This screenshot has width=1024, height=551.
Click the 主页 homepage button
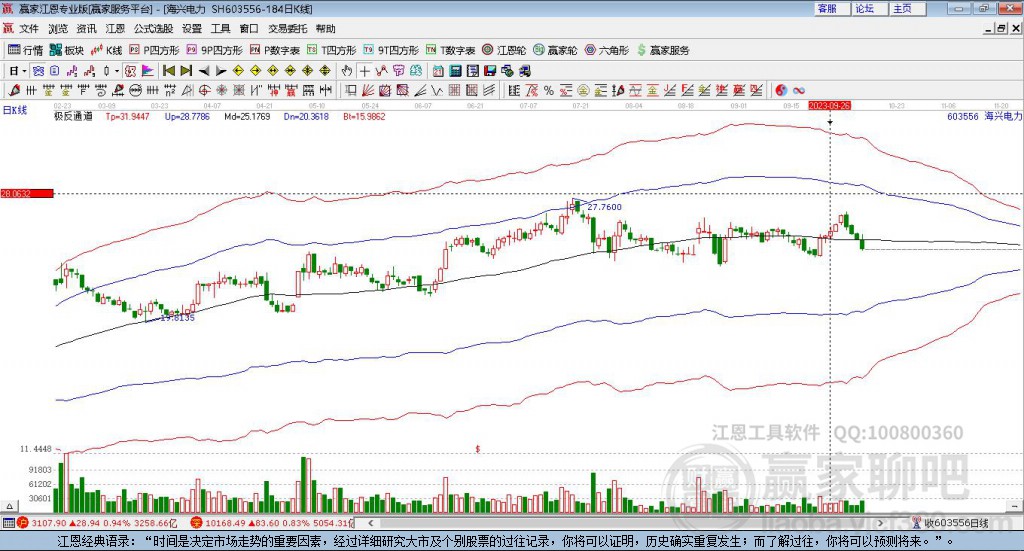click(x=907, y=8)
